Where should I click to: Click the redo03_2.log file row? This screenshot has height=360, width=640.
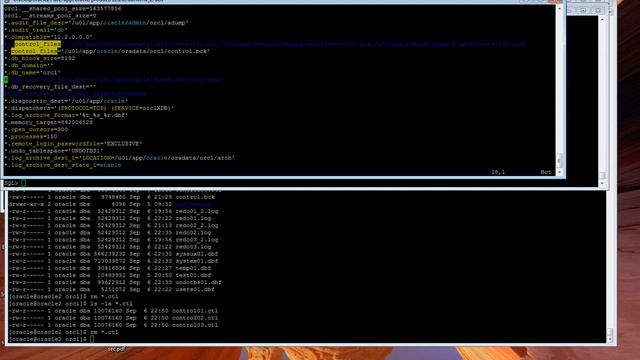(x=113, y=240)
